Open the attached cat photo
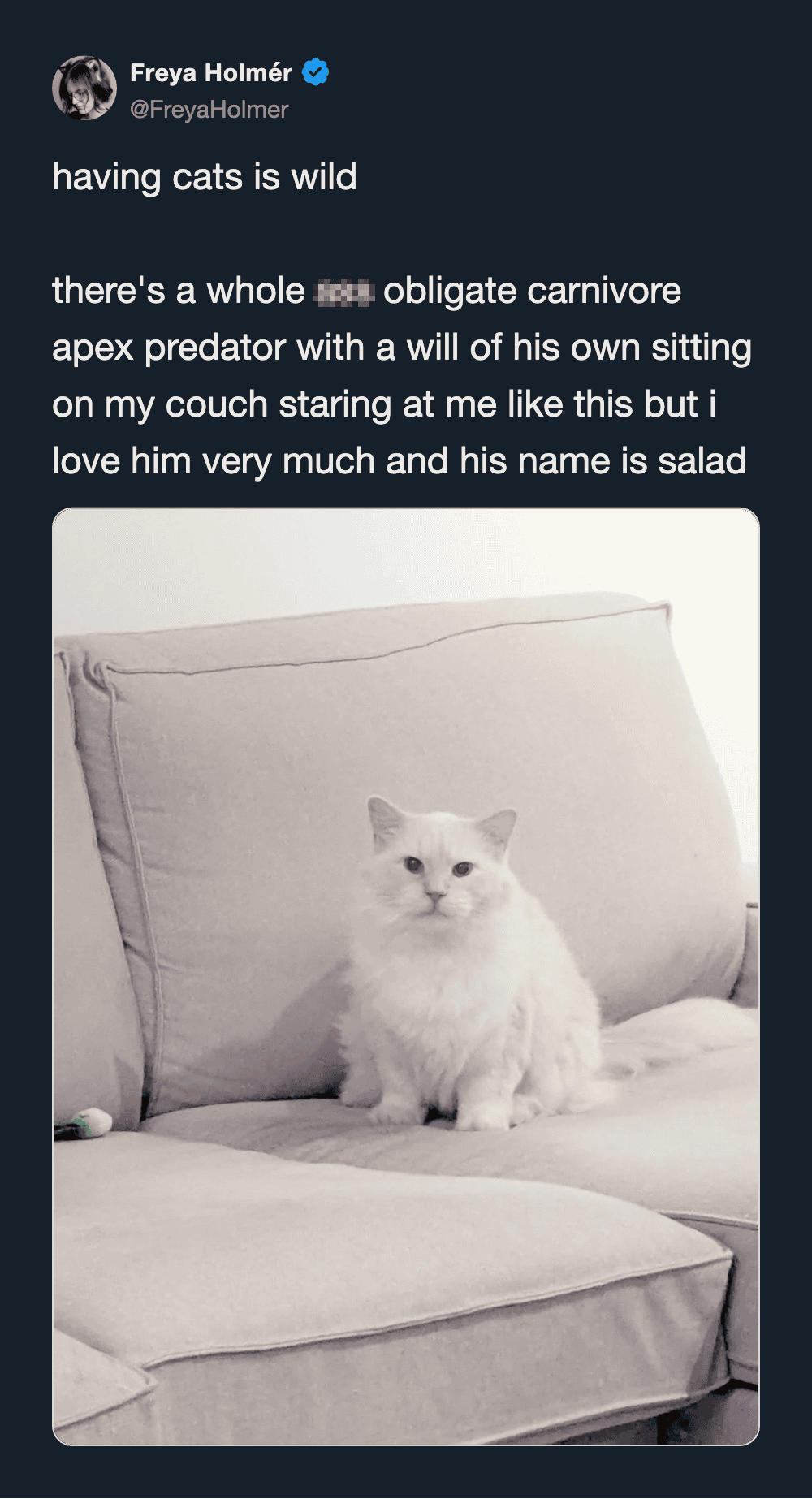This screenshot has height=1499, width=812. tap(406, 976)
